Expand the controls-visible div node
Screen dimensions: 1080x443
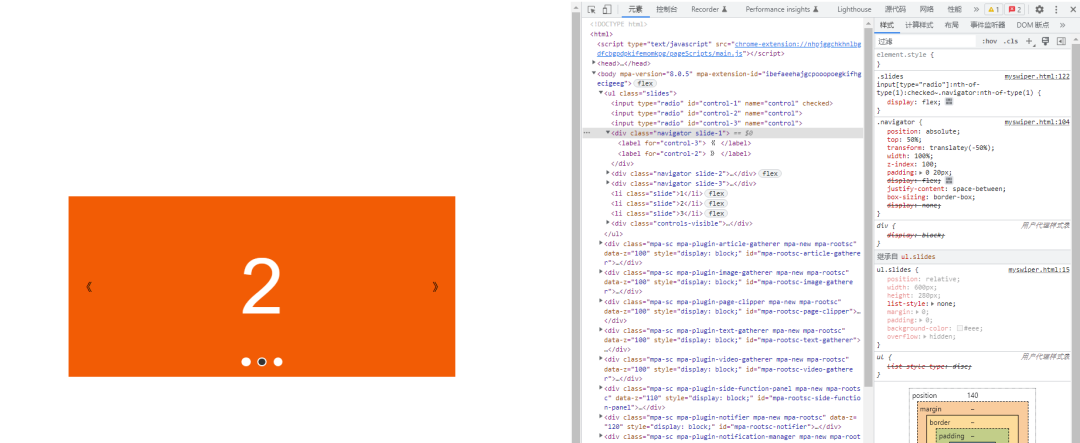608,223
